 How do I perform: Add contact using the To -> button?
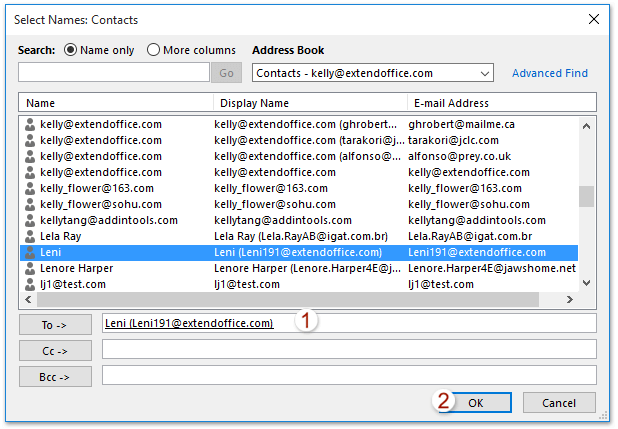pos(56,323)
